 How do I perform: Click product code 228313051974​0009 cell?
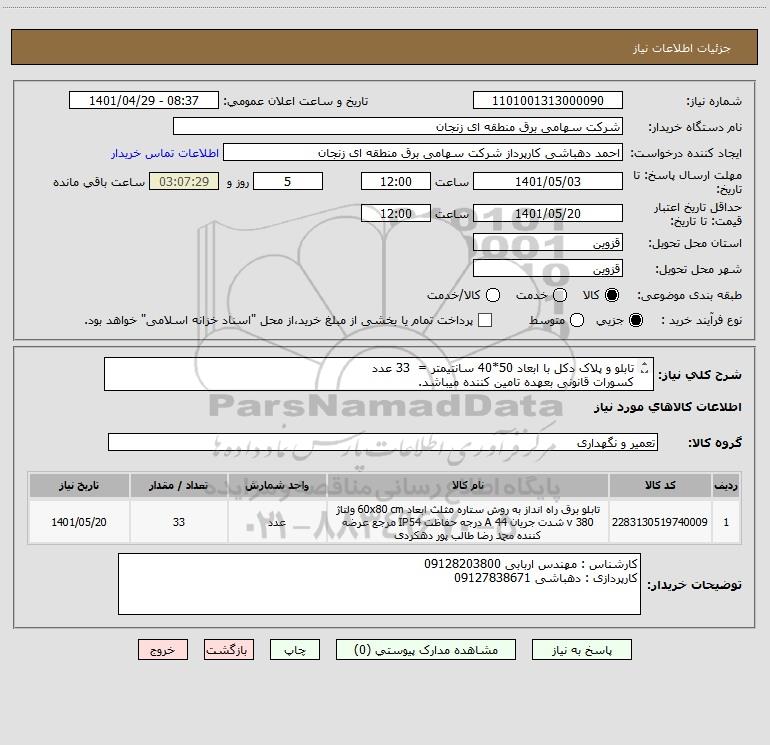click(660, 522)
